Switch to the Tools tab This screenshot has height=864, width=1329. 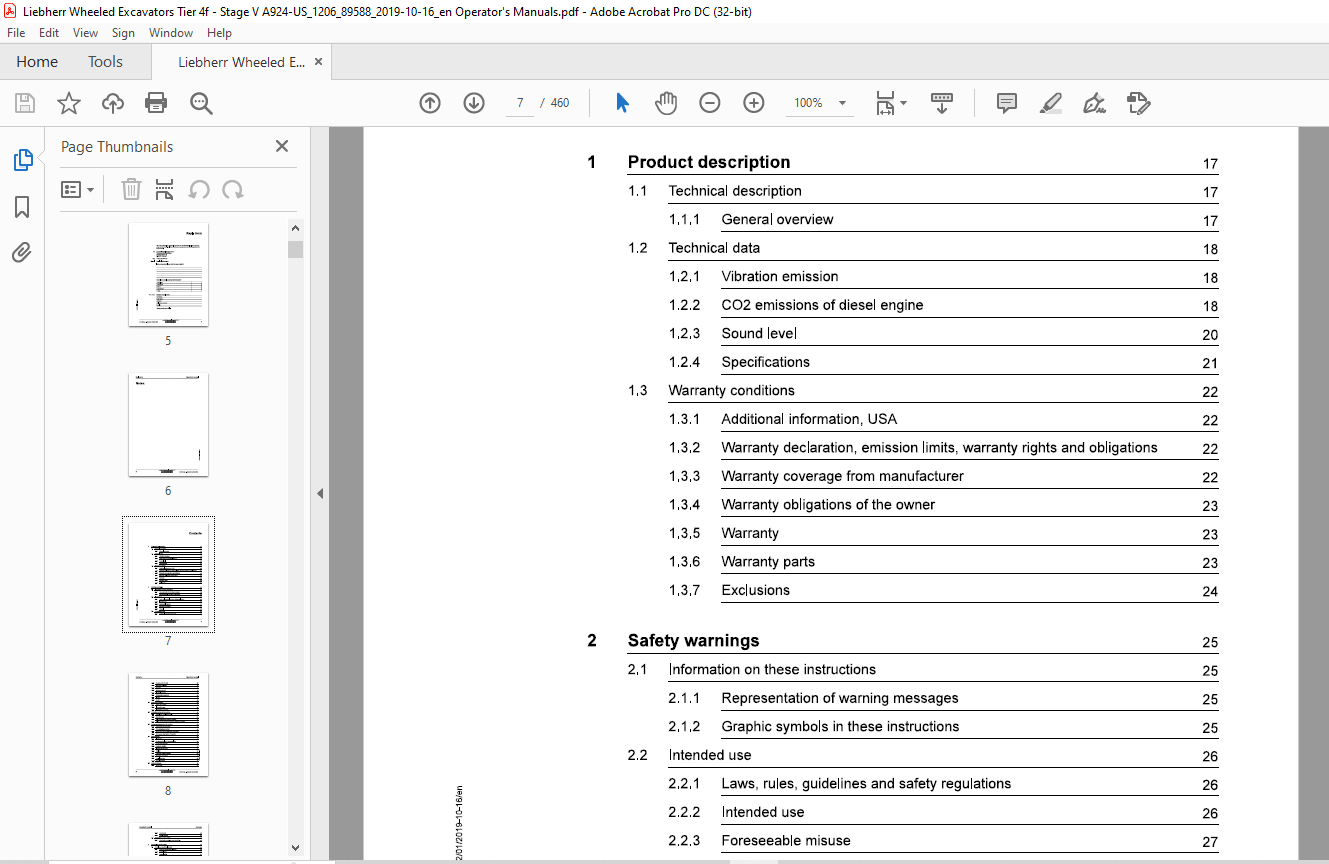pyautogui.click(x=105, y=62)
